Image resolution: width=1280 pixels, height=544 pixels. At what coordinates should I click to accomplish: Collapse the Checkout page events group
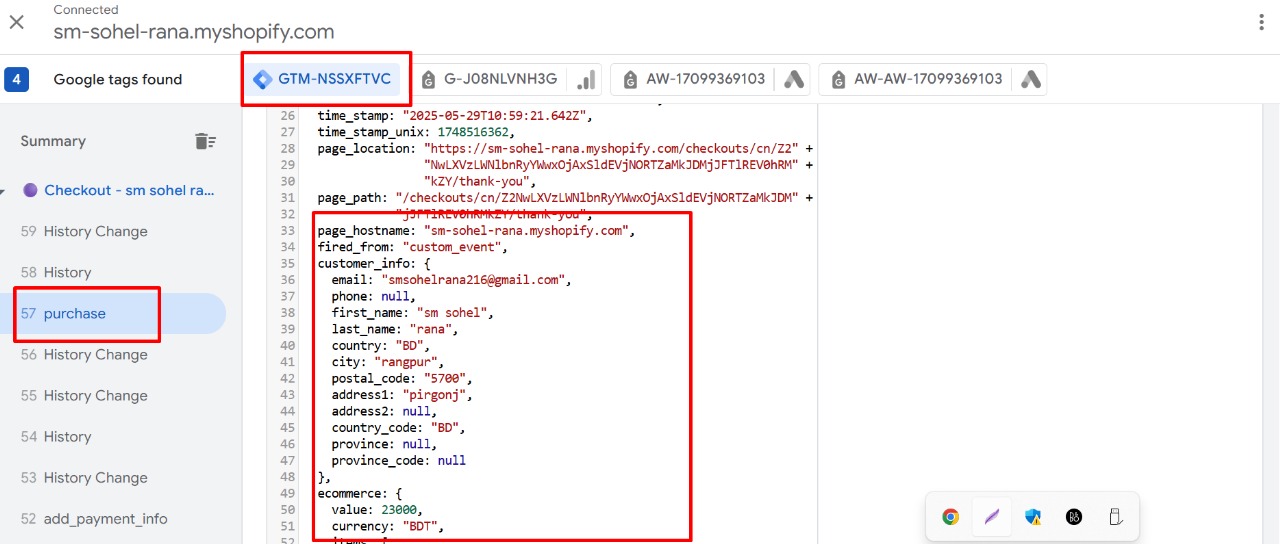tap(3, 190)
